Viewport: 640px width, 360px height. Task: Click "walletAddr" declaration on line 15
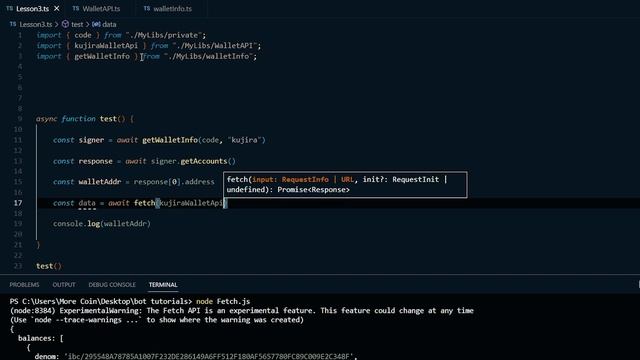click(x=100, y=182)
